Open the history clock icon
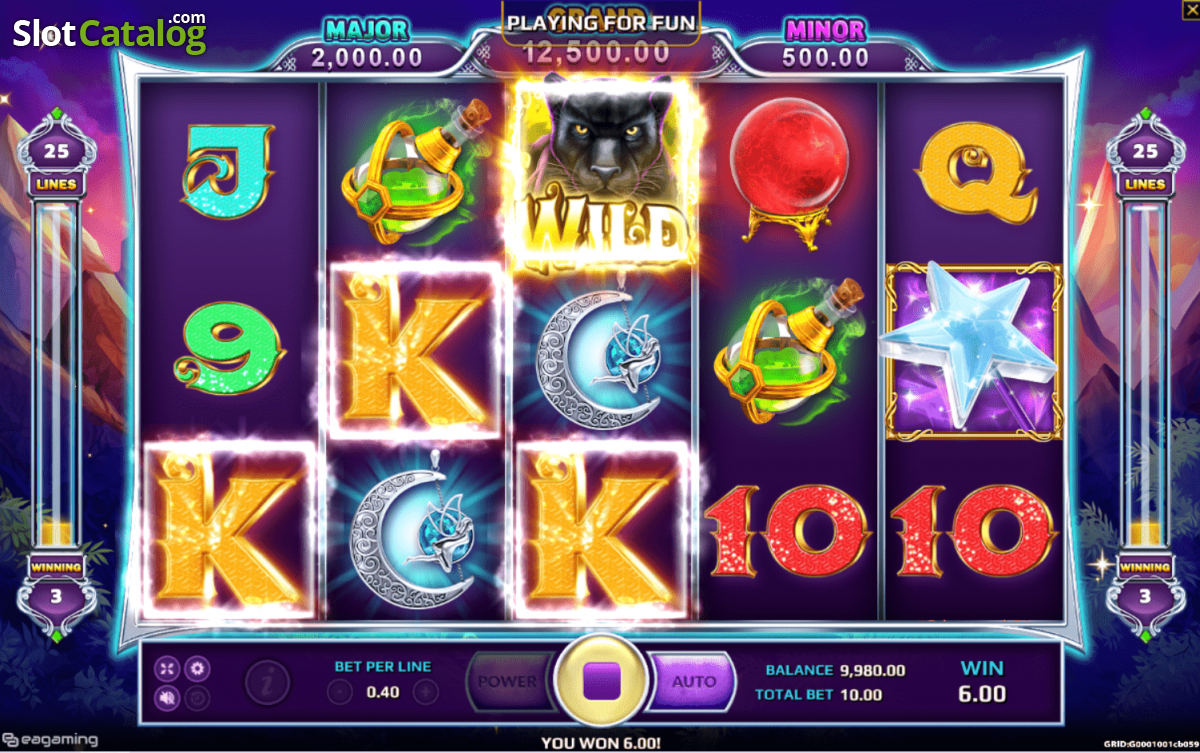Viewport: 1200px width, 753px height. point(198,697)
